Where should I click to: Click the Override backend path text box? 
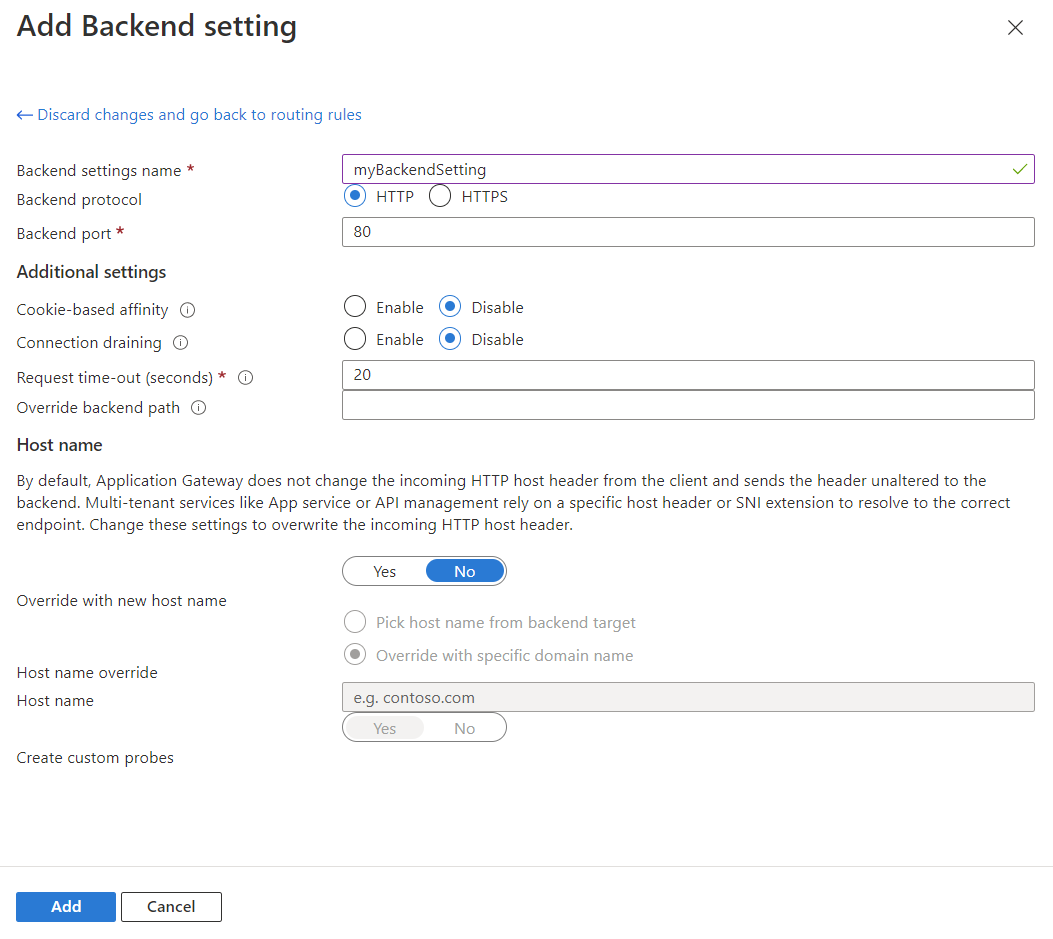pos(688,405)
